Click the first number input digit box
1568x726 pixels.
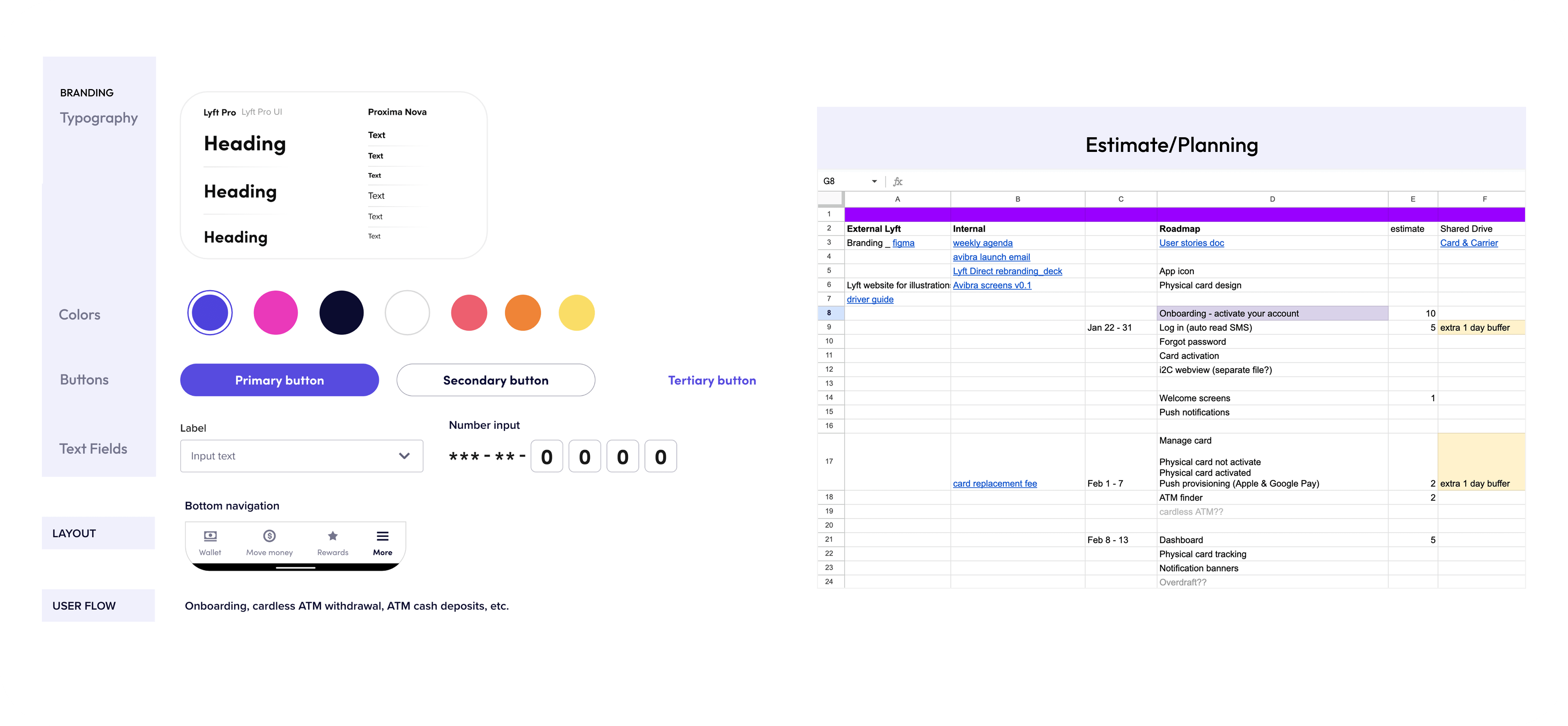tap(546, 456)
